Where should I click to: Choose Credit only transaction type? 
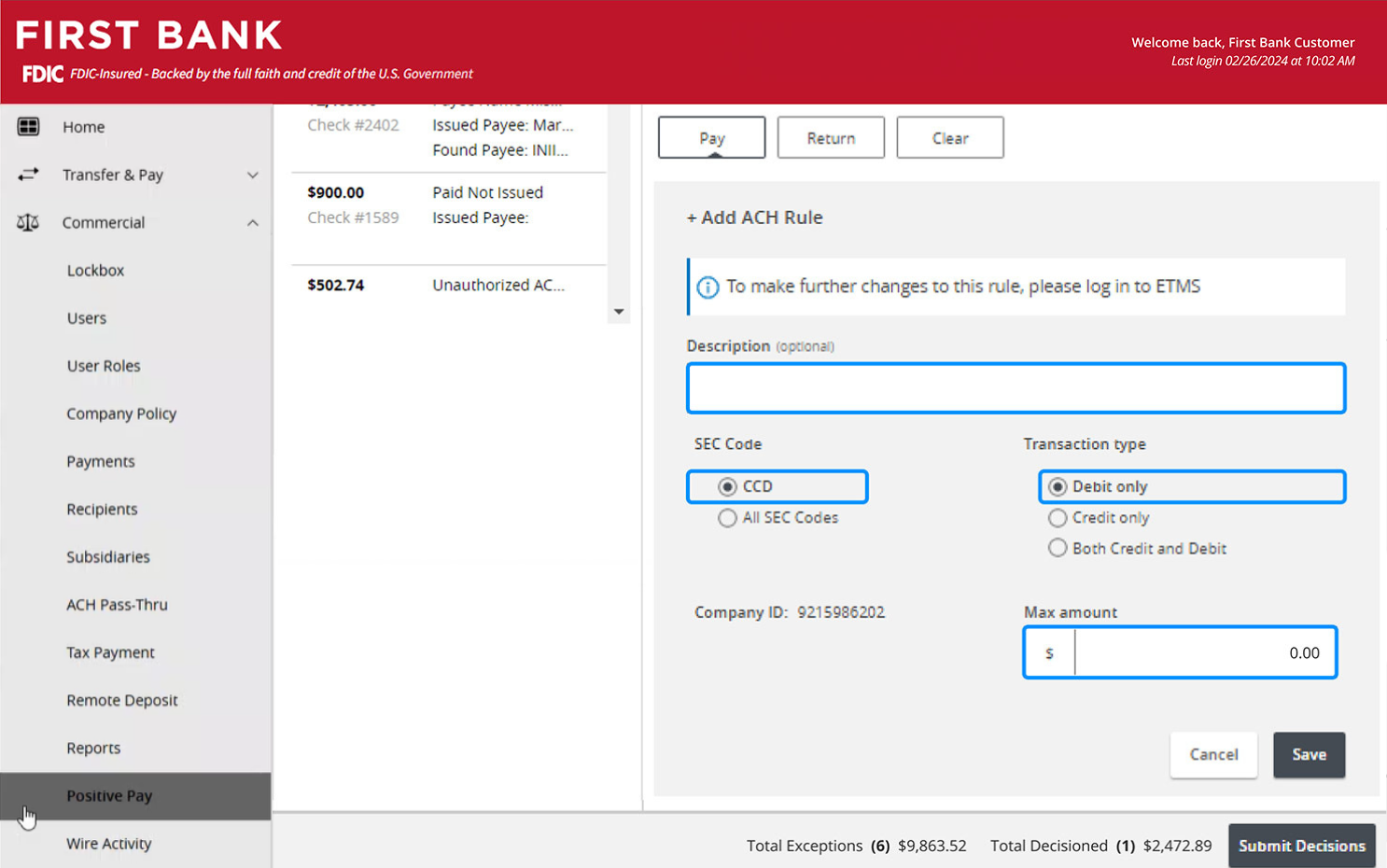click(x=1057, y=518)
